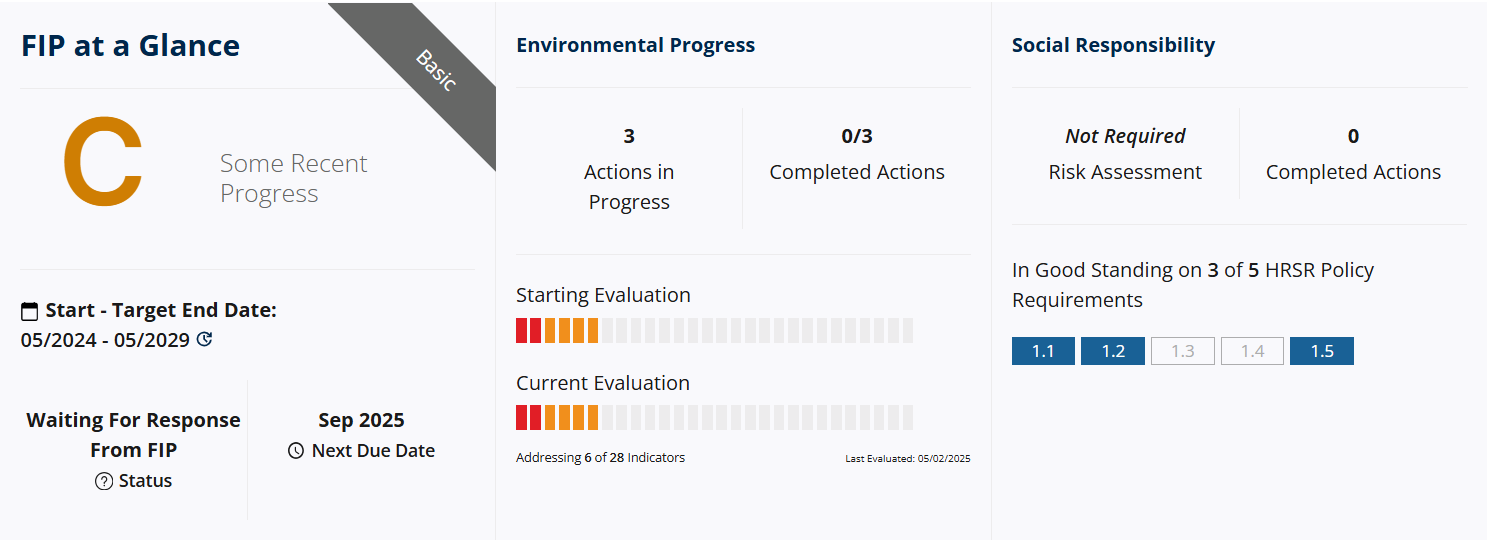Screen dimensions: 1487x541
Task: Click the 3 Actions in Progress statistic
Action: click(629, 170)
